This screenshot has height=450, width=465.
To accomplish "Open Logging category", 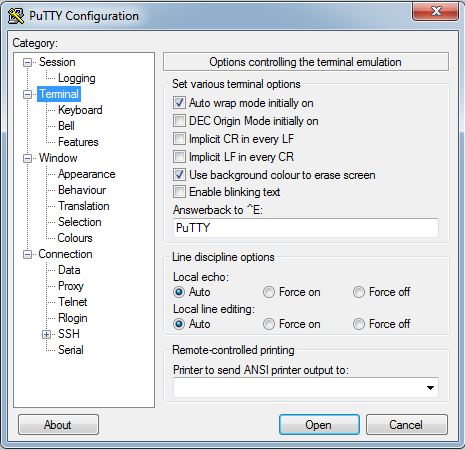I will pos(77,78).
